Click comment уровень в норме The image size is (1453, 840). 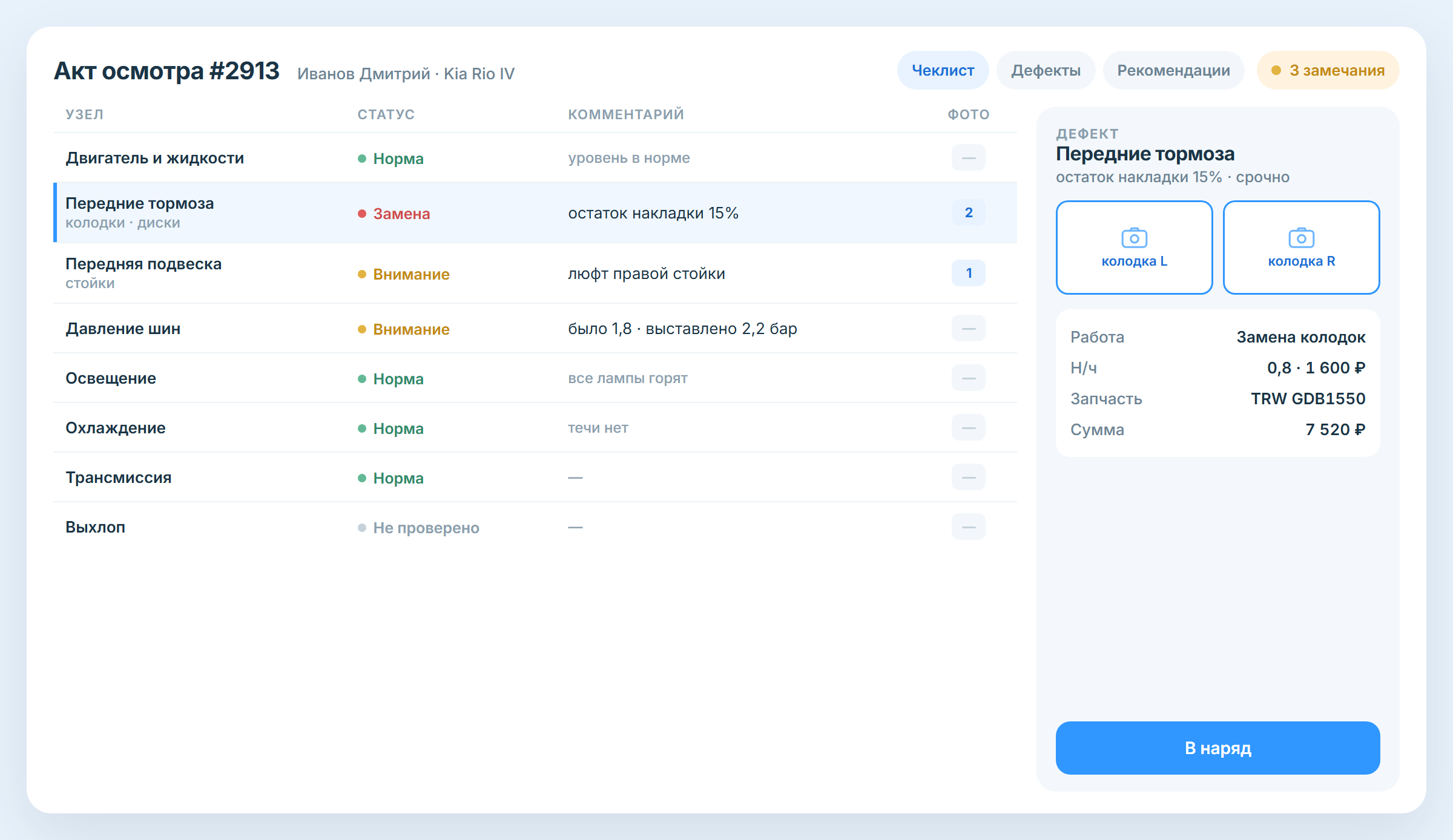[629, 158]
